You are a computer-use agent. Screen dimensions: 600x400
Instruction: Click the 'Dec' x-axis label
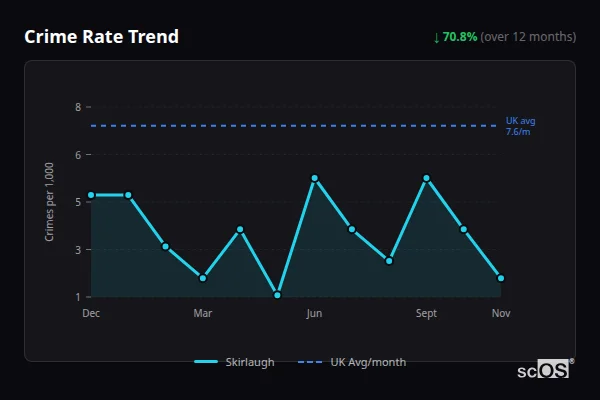(x=91, y=313)
